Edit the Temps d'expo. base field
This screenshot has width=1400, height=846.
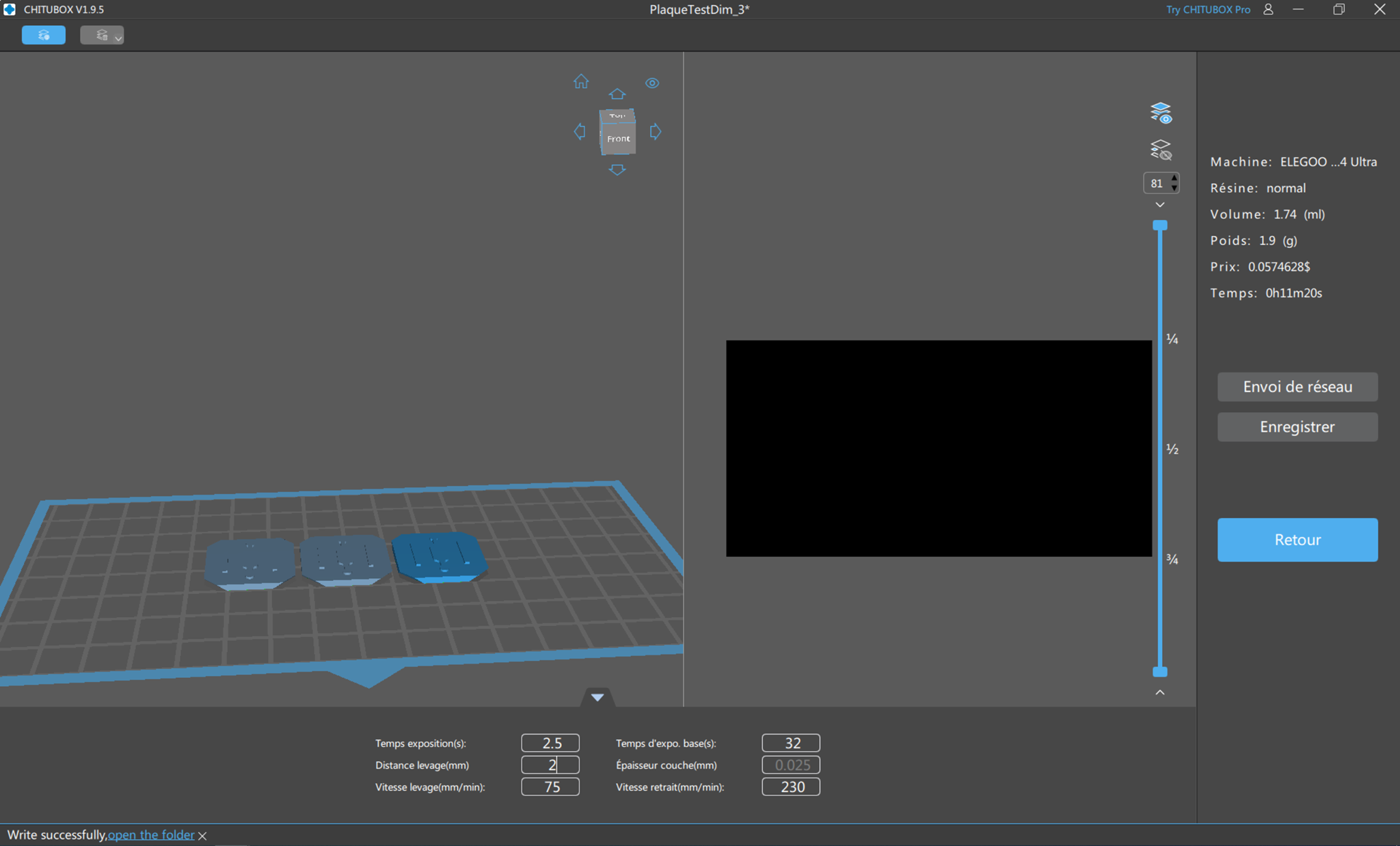791,743
